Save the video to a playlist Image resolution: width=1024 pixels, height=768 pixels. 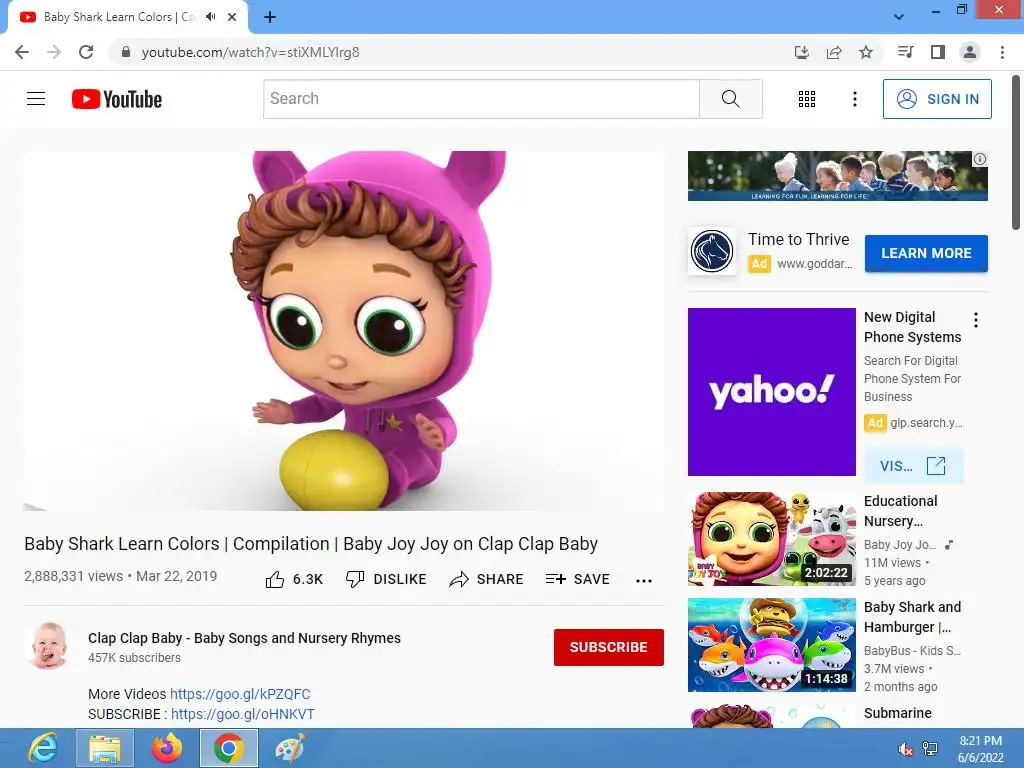click(x=577, y=579)
